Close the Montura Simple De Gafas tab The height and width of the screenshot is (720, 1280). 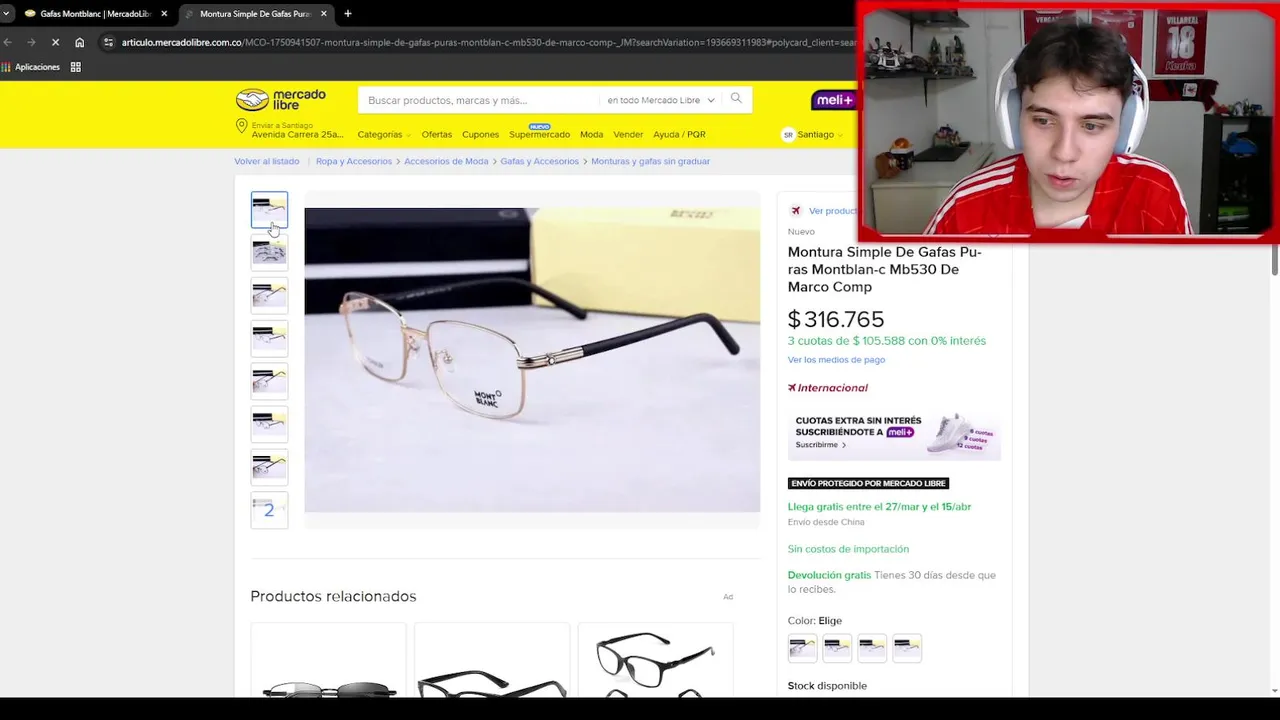pyautogui.click(x=325, y=14)
